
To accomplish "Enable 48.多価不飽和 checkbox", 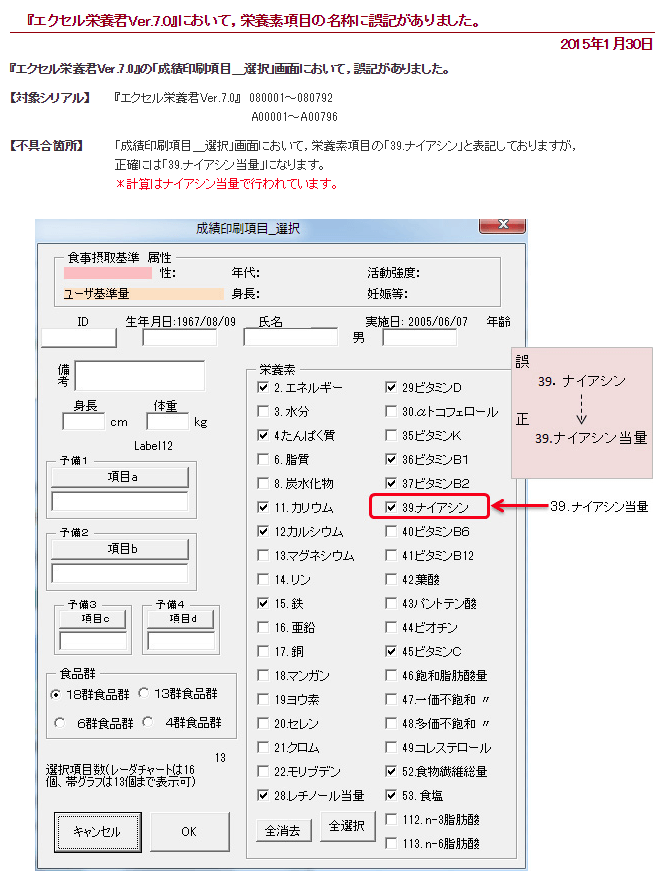I will coord(391,724).
